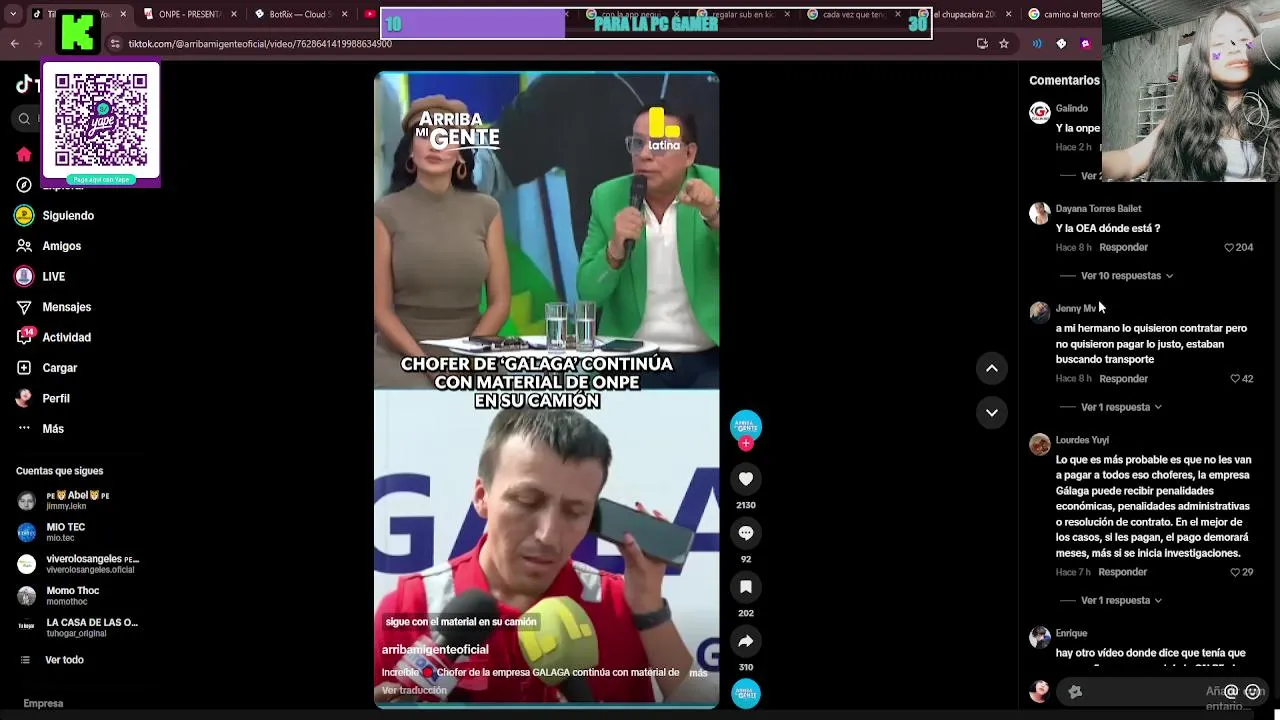Open Abel jimmy.lekn followed account
Image resolution: width=1280 pixels, height=720 pixels.
coord(65,501)
